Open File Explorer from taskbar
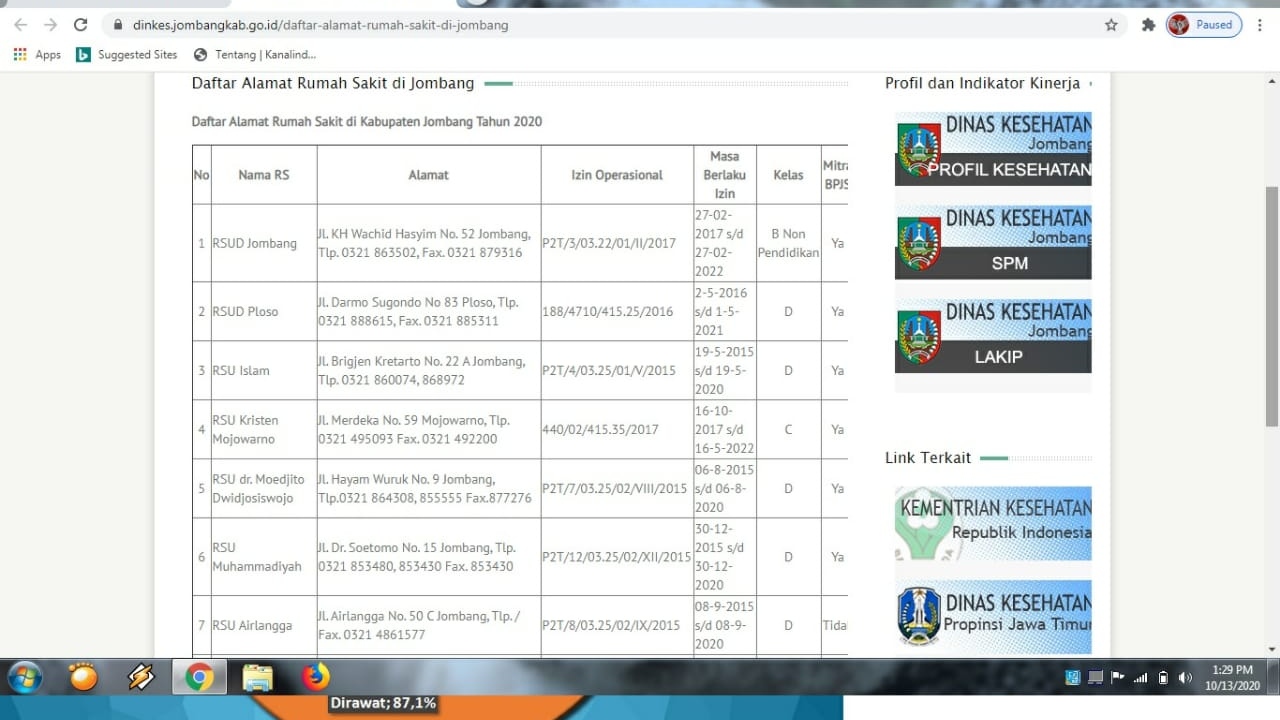Screen dimensions: 1280x720 257,678
